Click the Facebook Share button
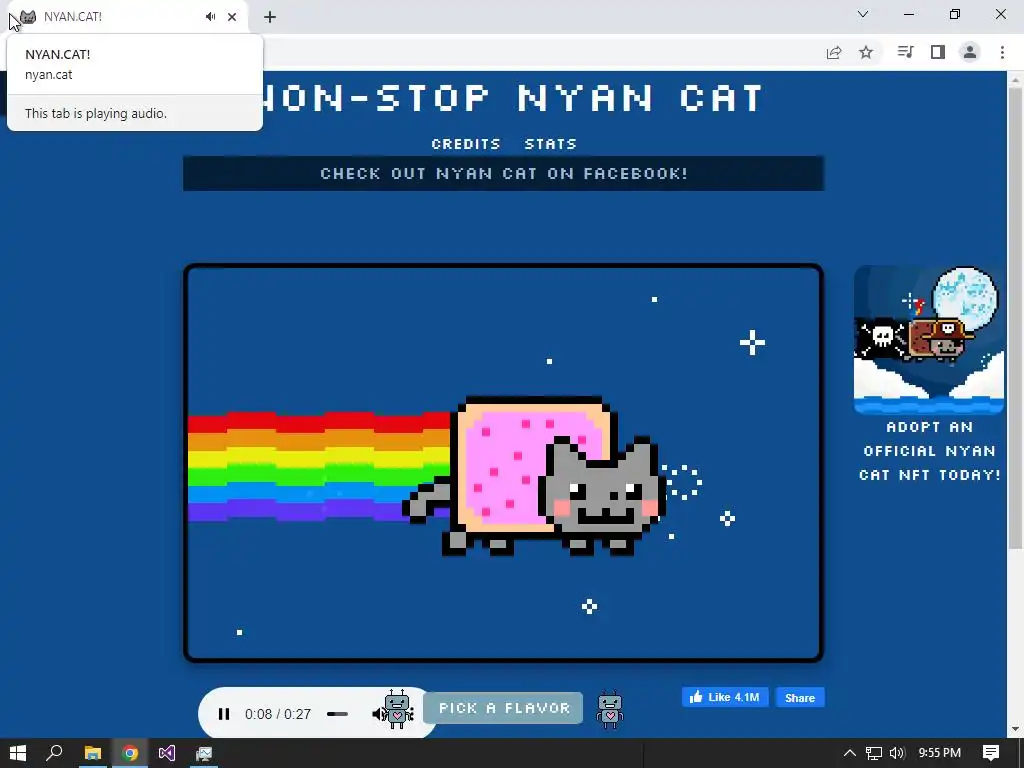The width and height of the screenshot is (1024, 768). pyautogui.click(x=800, y=697)
